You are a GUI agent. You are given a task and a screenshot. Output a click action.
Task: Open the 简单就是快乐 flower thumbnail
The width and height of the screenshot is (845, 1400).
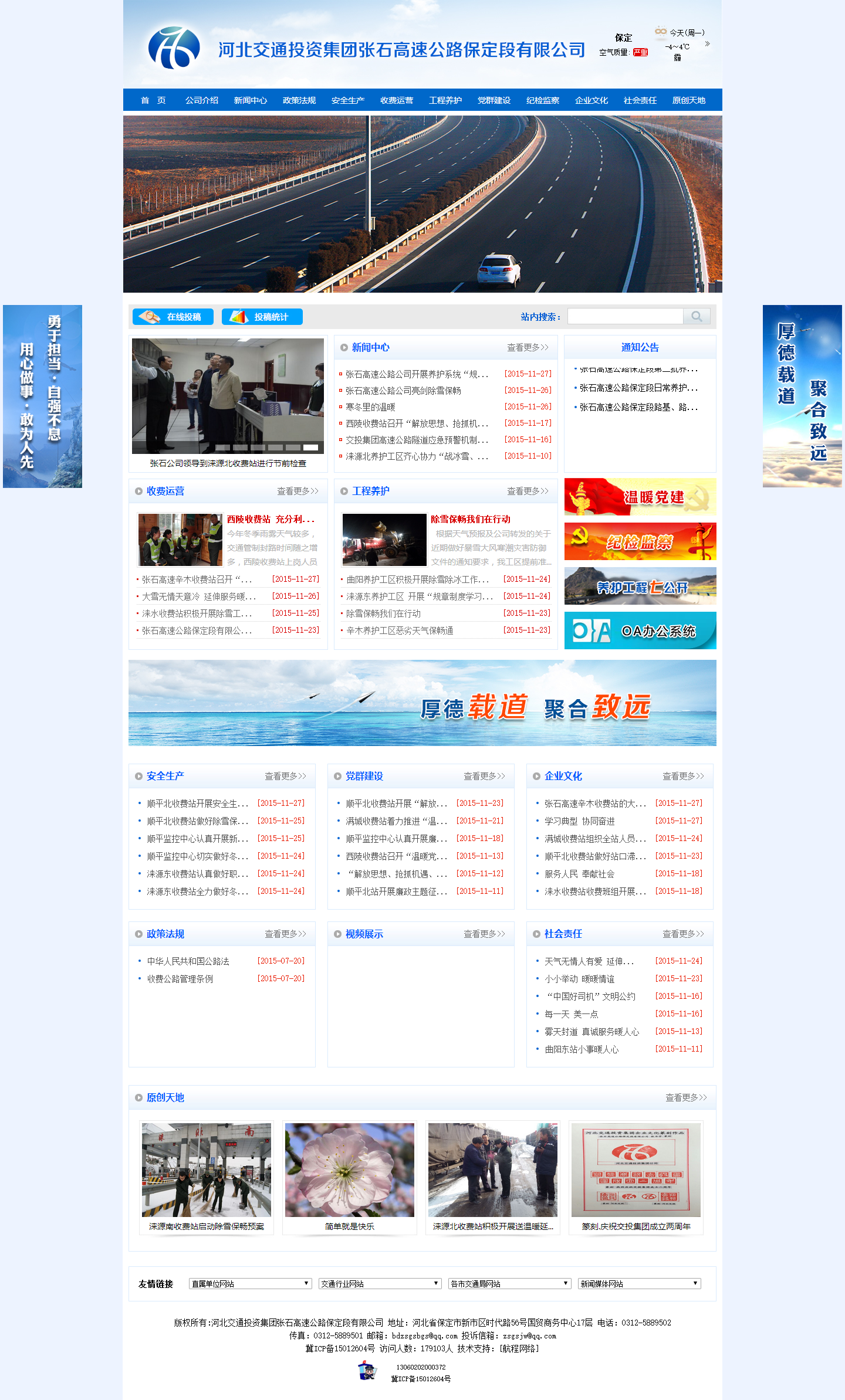[350, 1170]
